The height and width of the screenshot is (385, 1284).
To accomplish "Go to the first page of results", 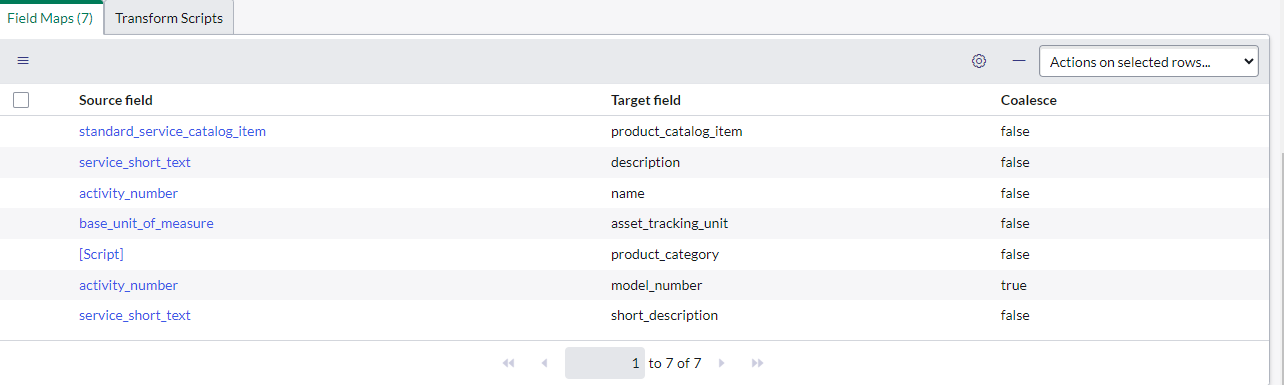I will (508, 363).
